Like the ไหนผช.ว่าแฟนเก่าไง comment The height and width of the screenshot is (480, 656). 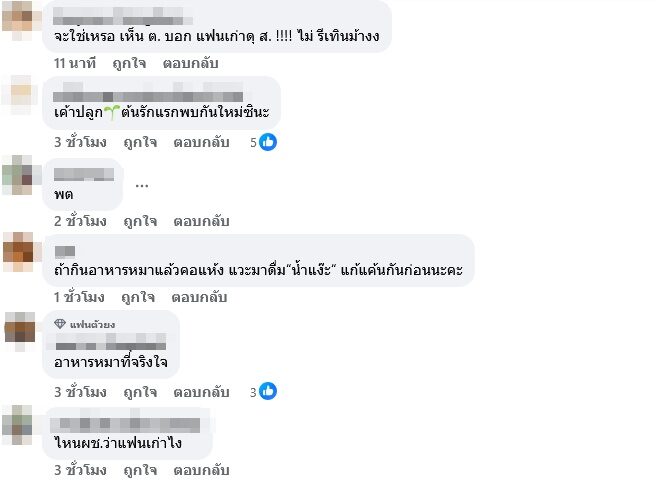[x=140, y=470]
